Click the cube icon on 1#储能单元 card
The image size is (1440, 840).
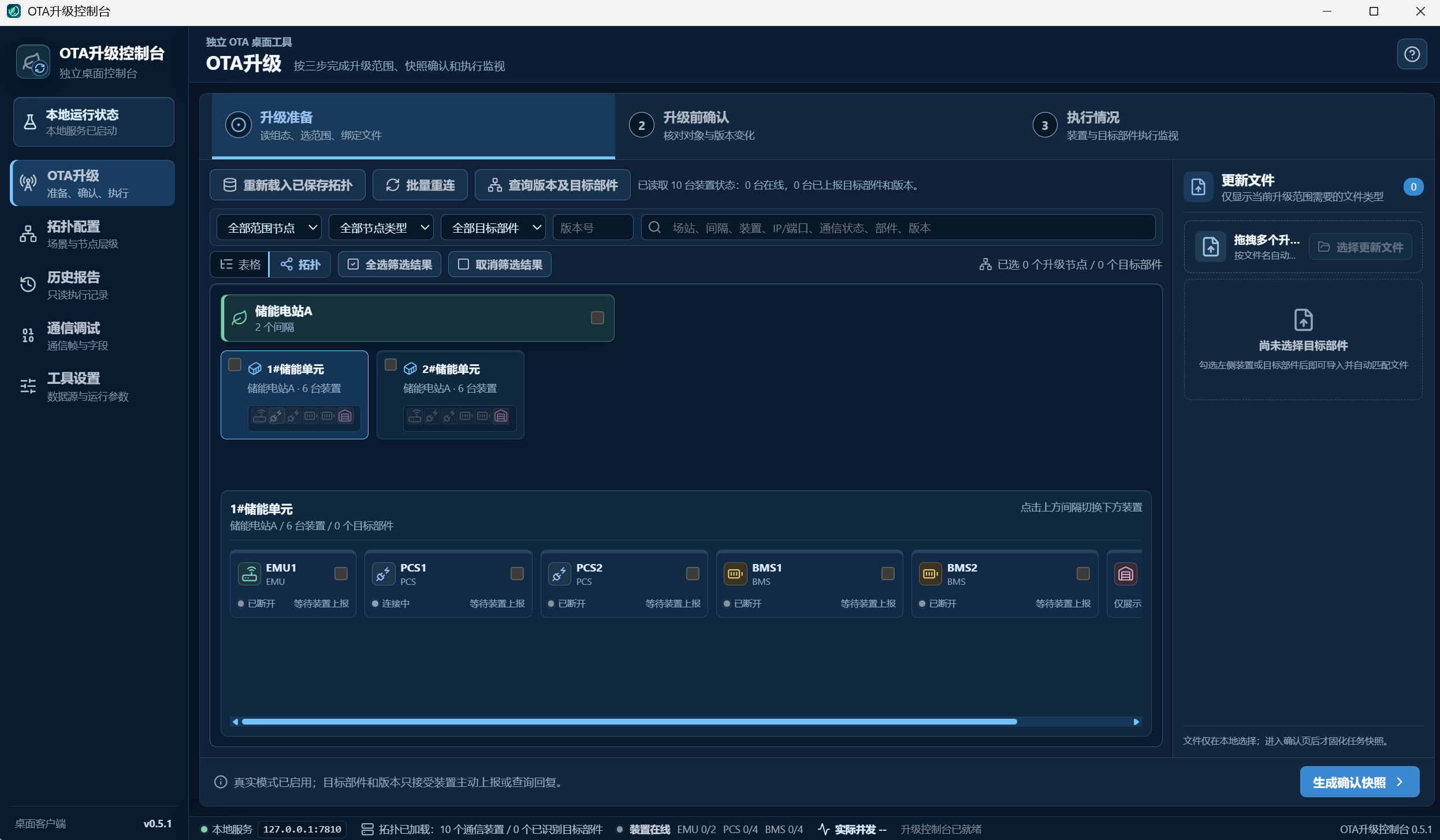[255, 369]
